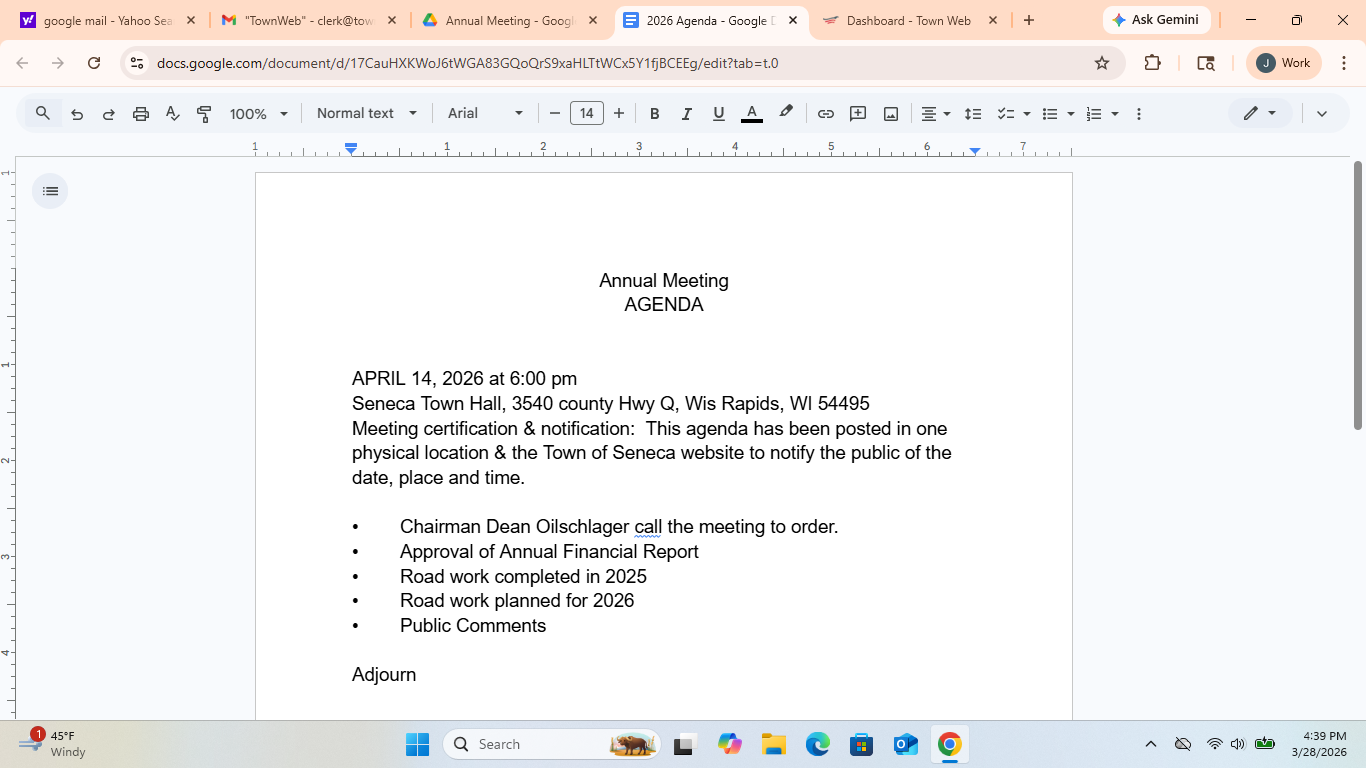Screen dimensions: 1366x768
Task: Click the docs.google.com address bar URL
Action: [x=467, y=63]
